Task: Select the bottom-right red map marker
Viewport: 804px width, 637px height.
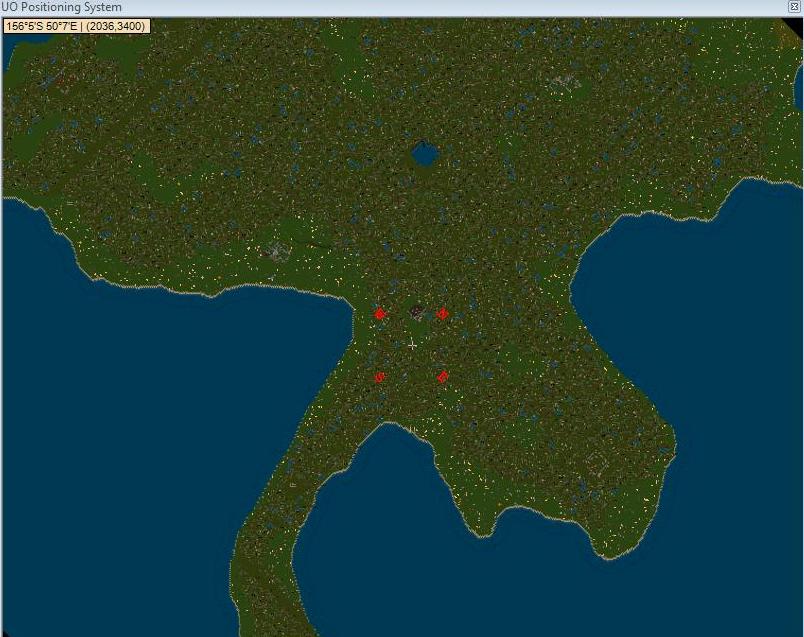Action: (442, 377)
